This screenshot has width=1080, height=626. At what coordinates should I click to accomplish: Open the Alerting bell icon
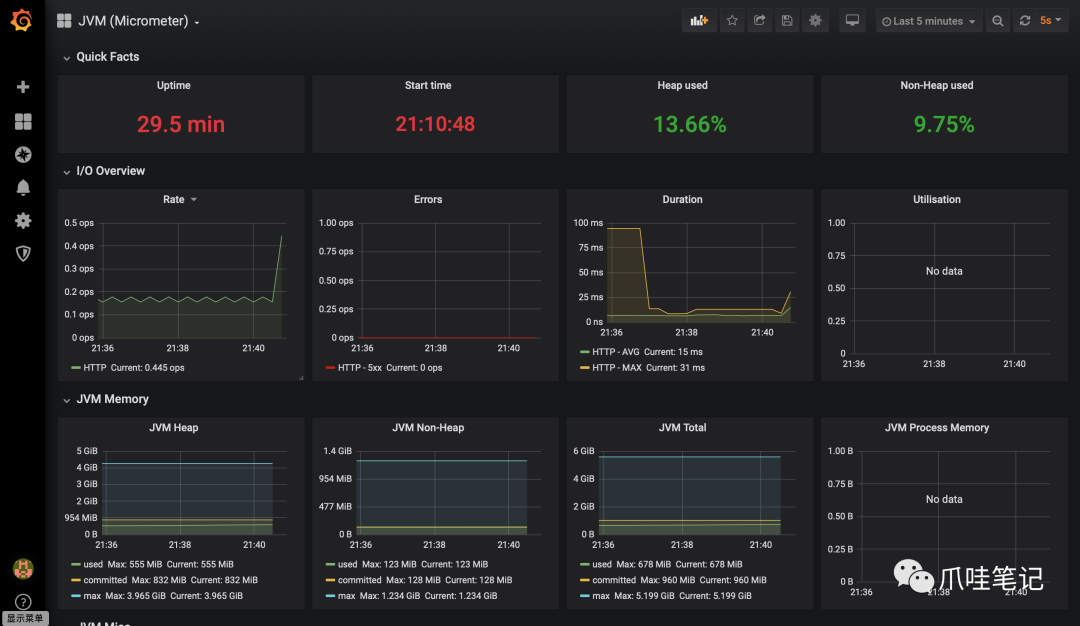pyautogui.click(x=23, y=187)
